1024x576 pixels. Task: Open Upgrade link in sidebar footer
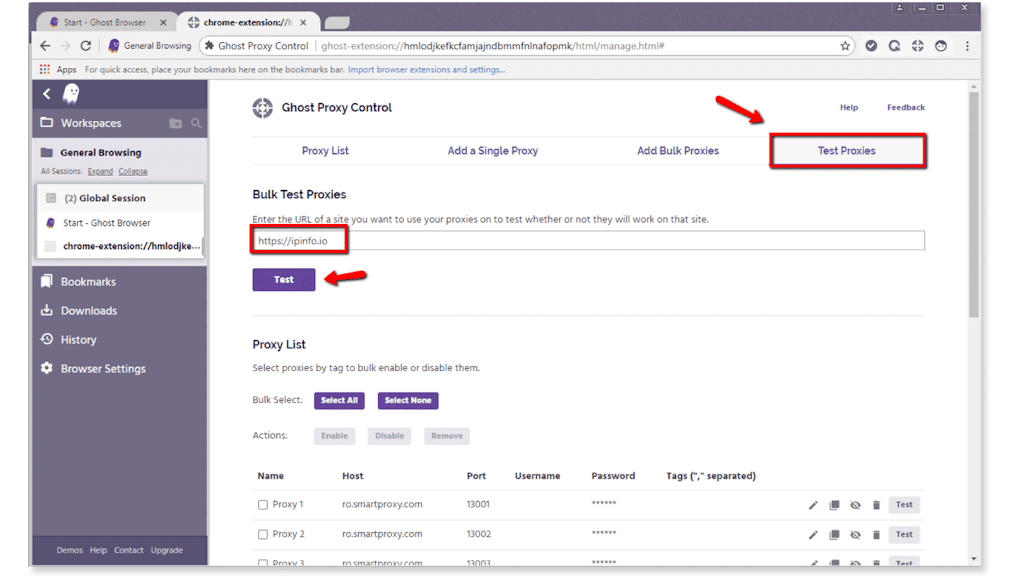tap(167, 551)
